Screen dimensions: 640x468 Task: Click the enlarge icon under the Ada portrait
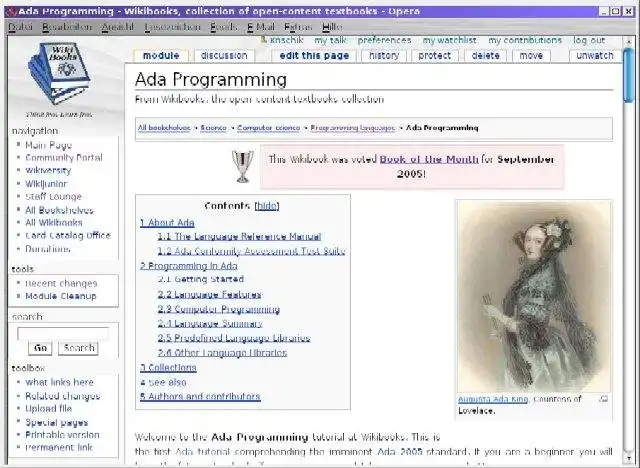[x=604, y=399]
